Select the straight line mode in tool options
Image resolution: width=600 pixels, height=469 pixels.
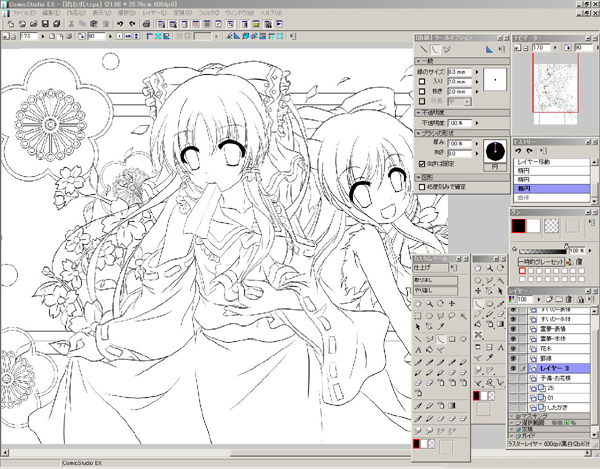423,49
